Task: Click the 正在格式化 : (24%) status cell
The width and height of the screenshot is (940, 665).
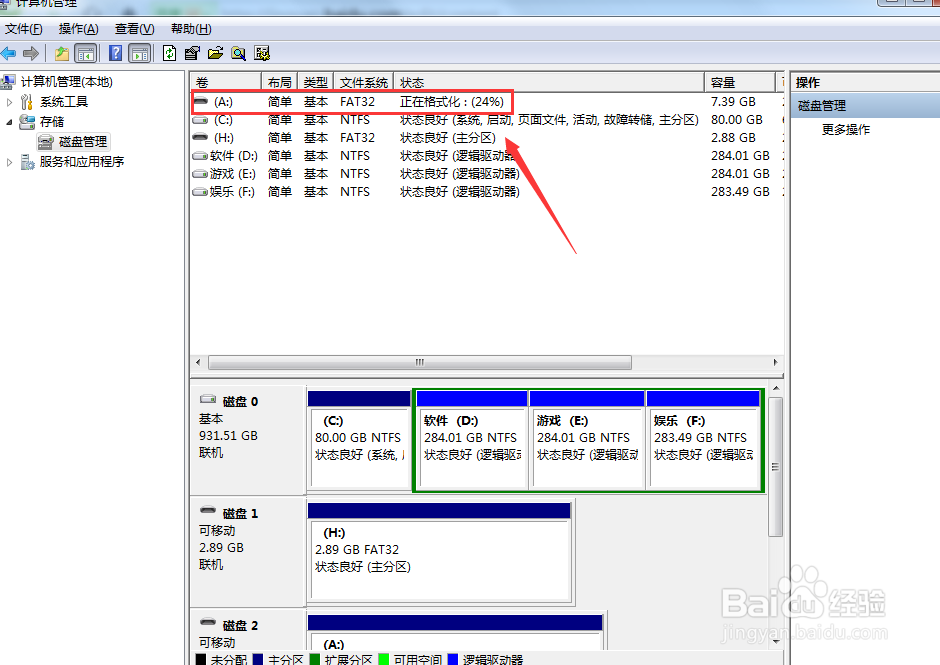Action: pyautogui.click(x=451, y=102)
